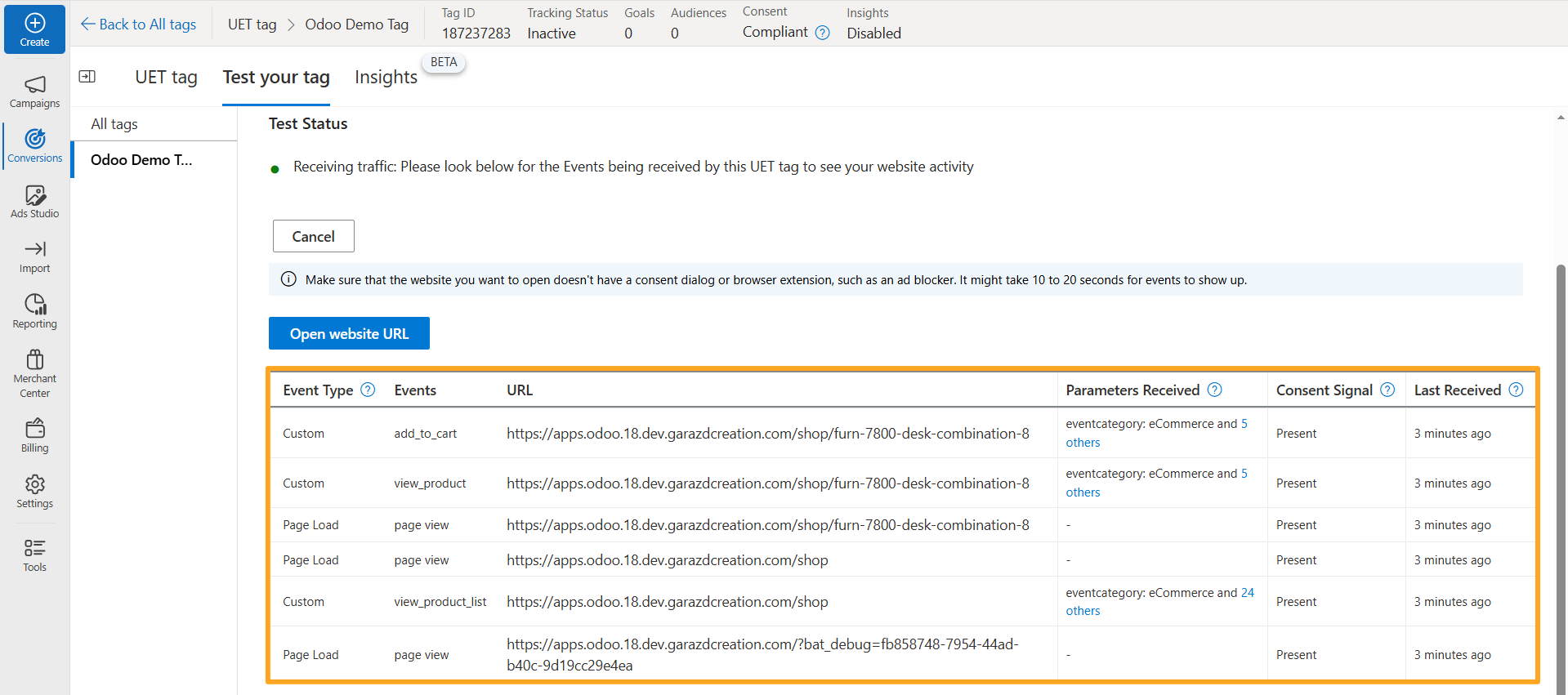The image size is (1568, 695).
Task: Click the Open website URL button
Action: click(x=349, y=333)
